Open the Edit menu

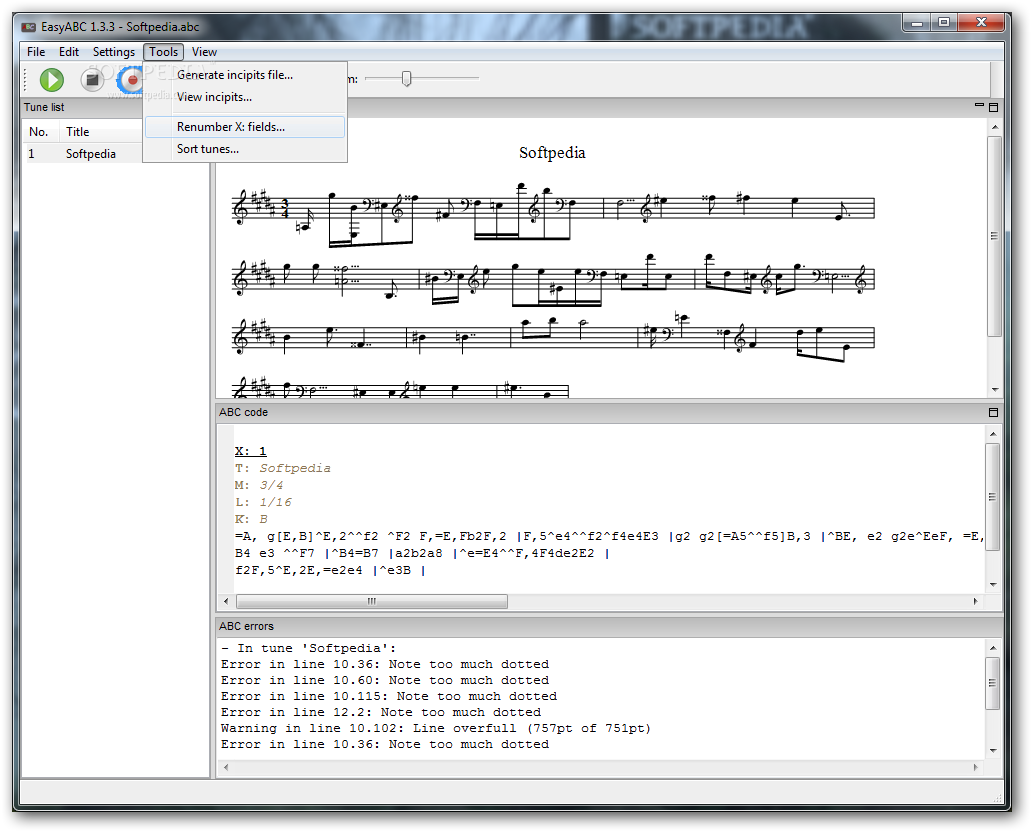(68, 52)
